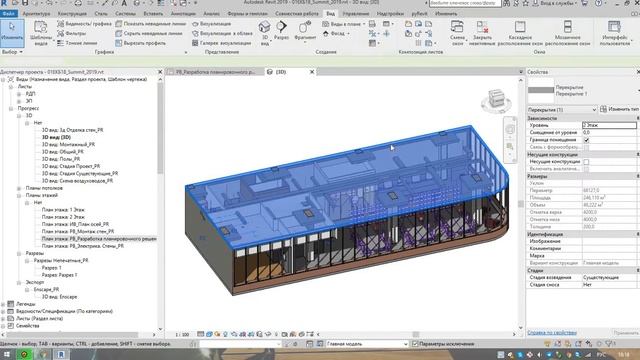The height and width of the screenshot is (360, 640).
Task: Select the Изменить (Modify) tool
Action: point(12,32)
